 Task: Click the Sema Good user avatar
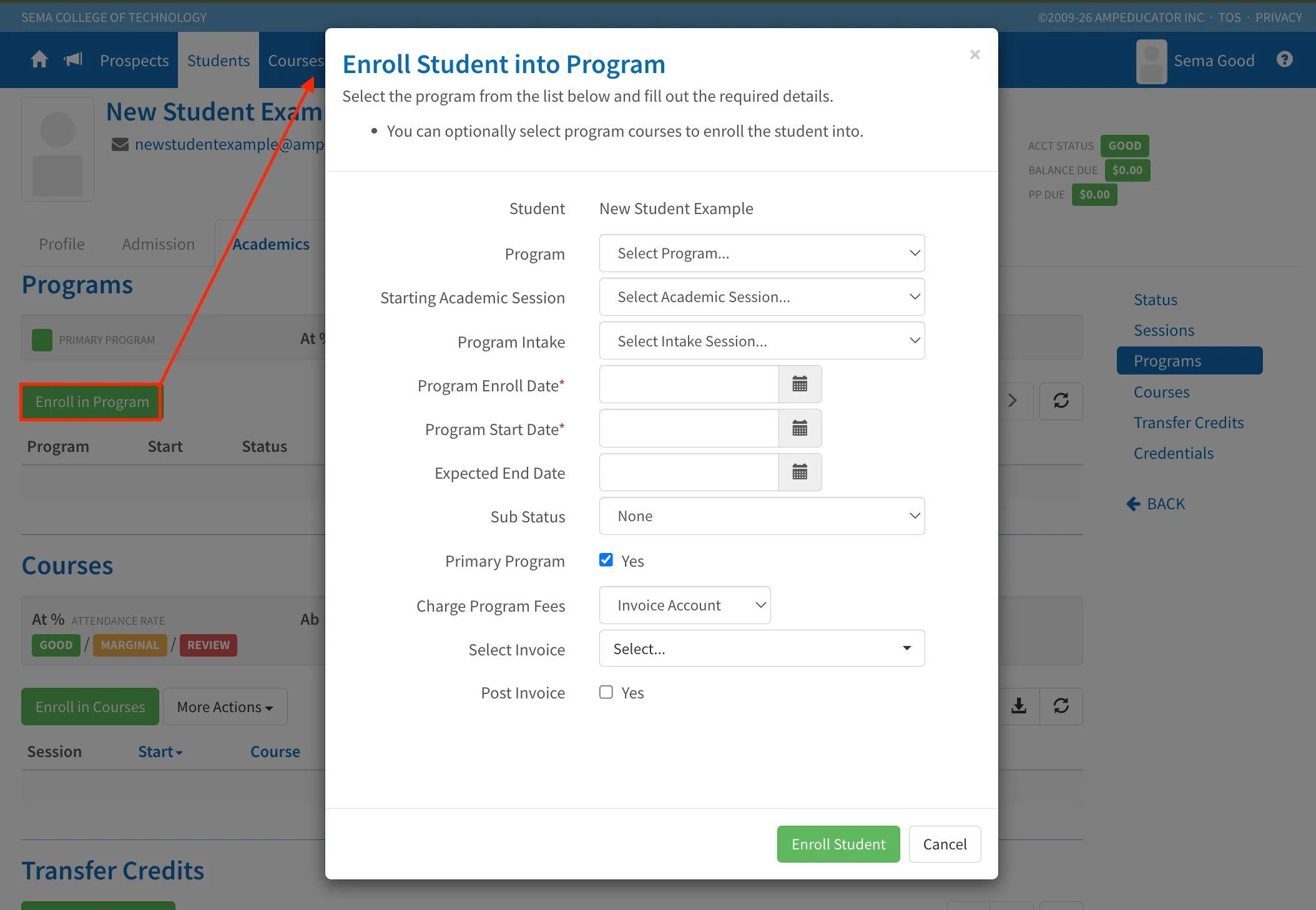click(1151, 61)
